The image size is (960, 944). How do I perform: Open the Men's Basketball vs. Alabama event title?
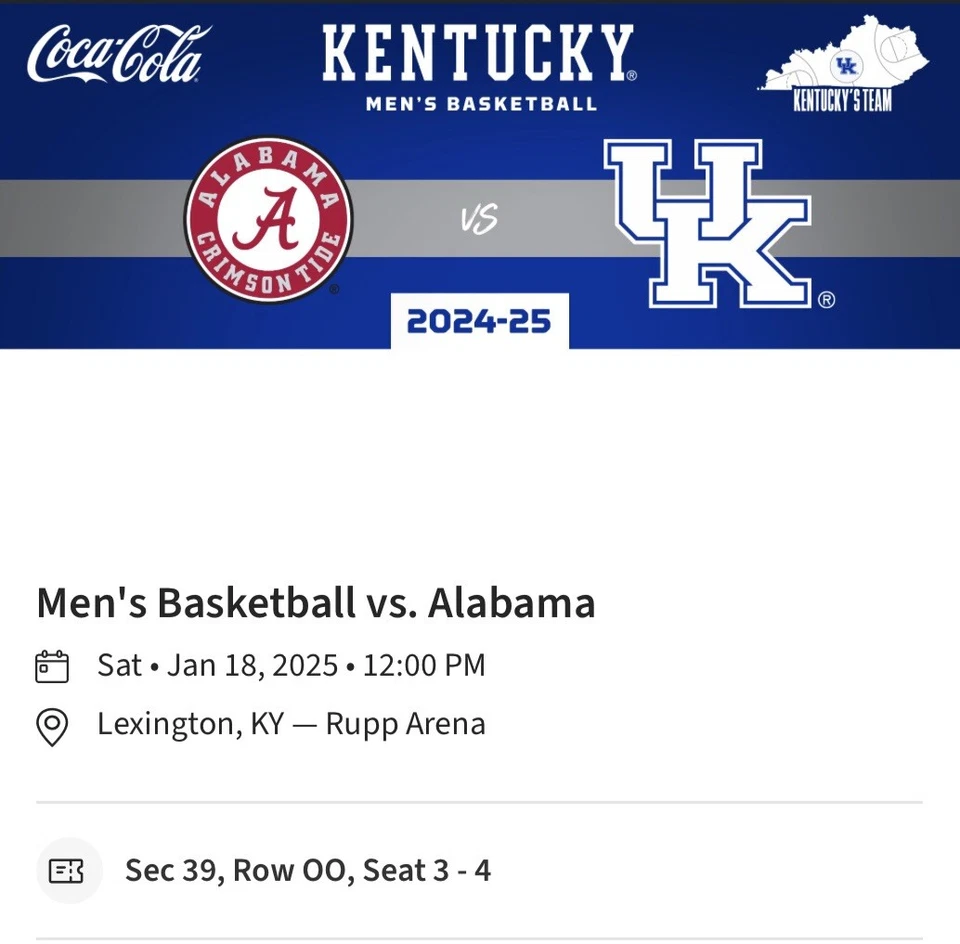click(x=315, y=602)
